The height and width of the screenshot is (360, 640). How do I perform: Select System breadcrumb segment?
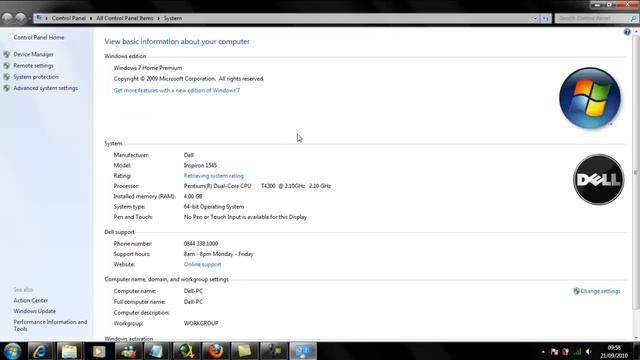tap(173, 18)
